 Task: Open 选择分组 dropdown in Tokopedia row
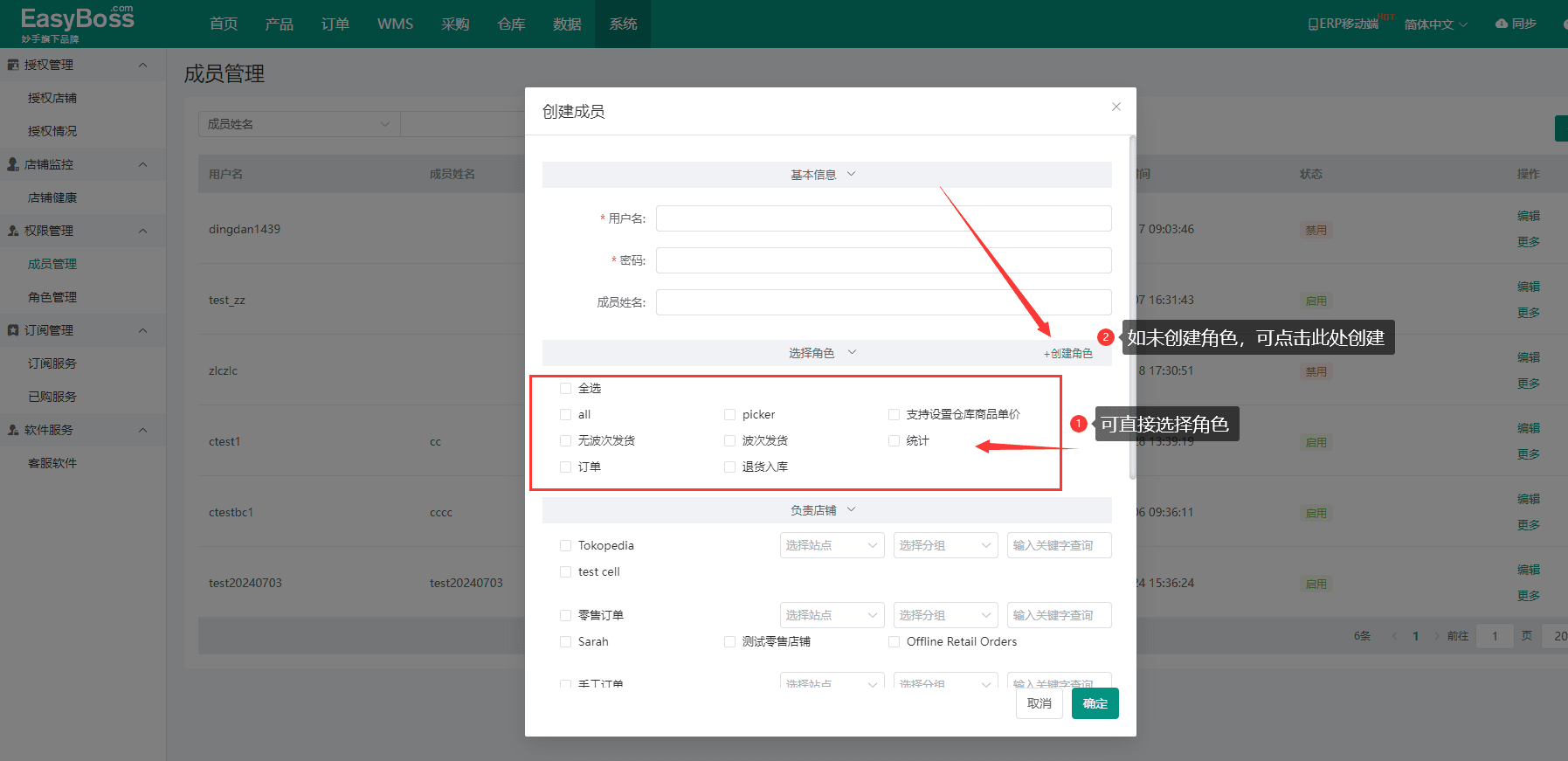[945, 545]
